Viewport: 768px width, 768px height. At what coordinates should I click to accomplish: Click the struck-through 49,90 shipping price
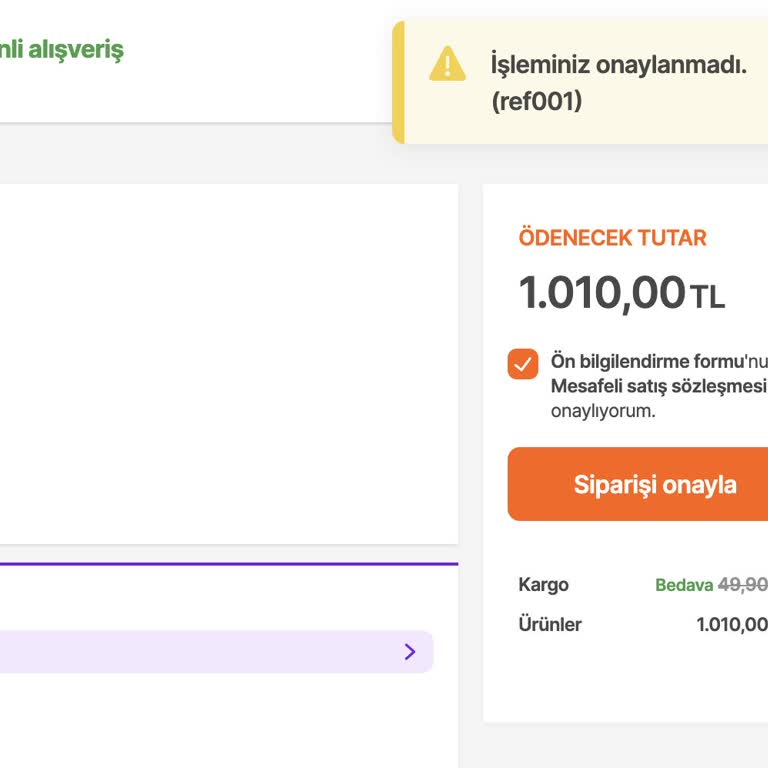pos(743,585)
